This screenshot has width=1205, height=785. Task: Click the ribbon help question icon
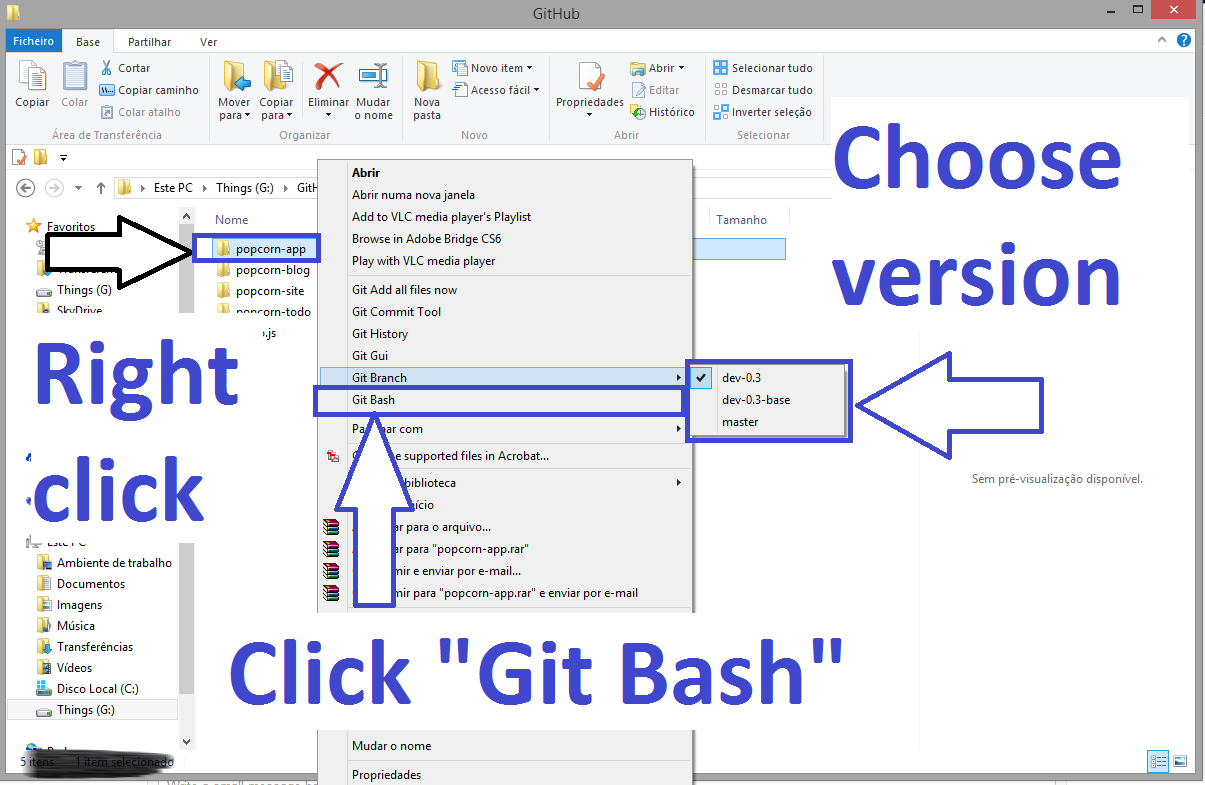click(1183, 41)
